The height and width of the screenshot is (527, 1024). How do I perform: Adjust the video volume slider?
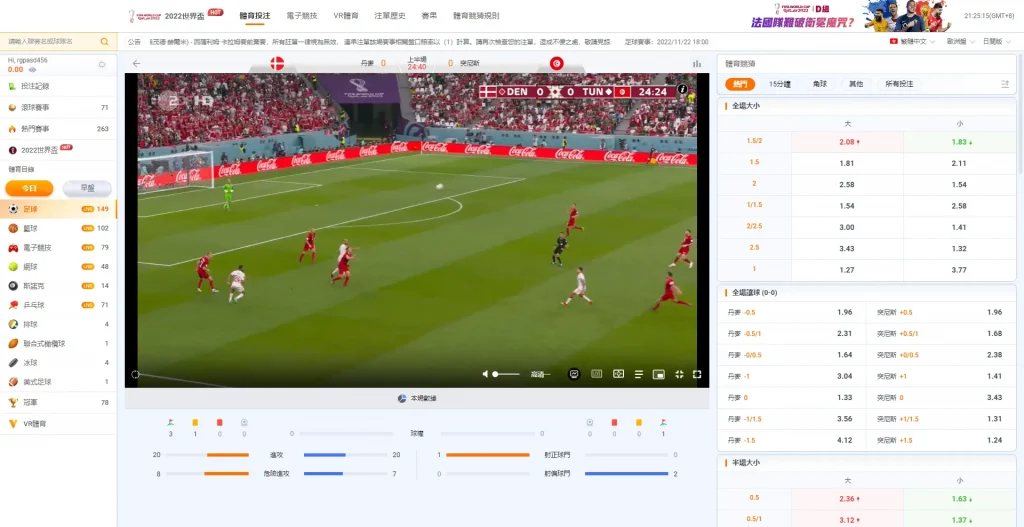(x=505, y=374)
